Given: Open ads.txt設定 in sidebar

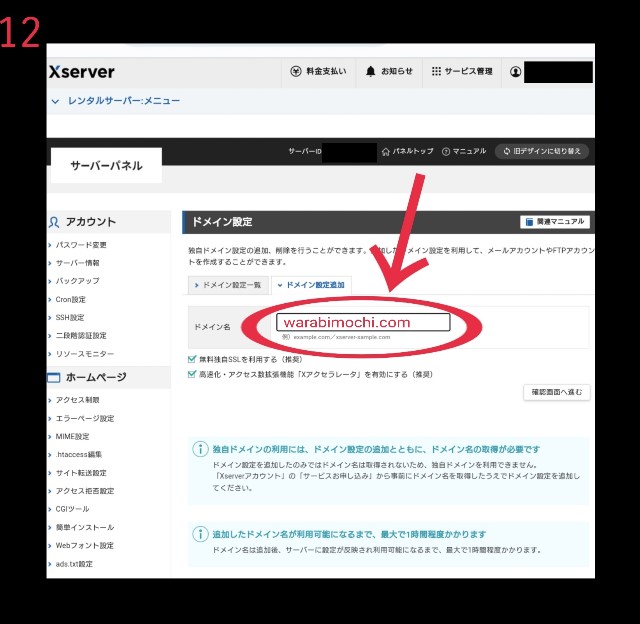Looking at the screenshot, I should pos(74,564).
